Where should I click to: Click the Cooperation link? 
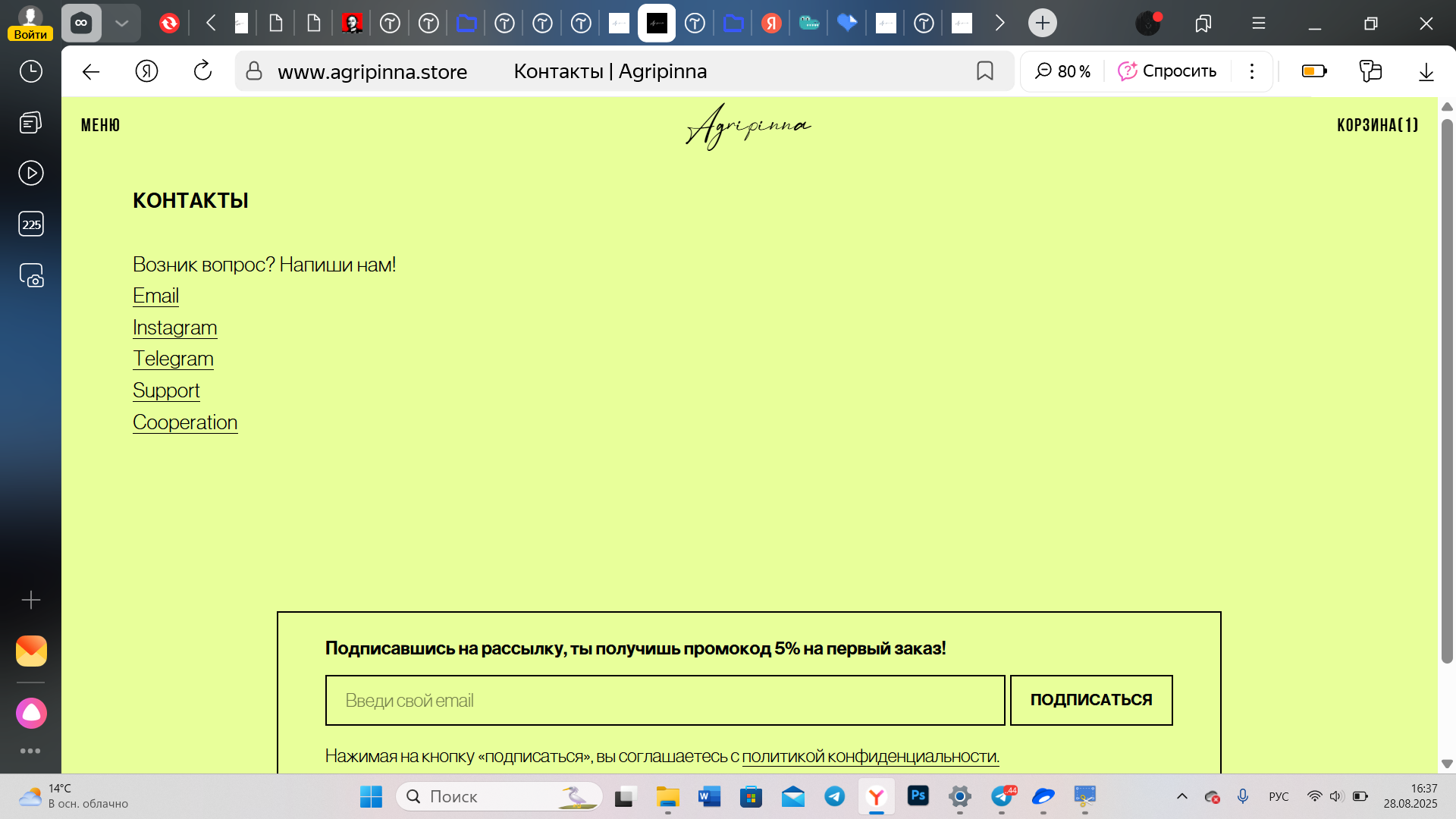click(186, 422)
